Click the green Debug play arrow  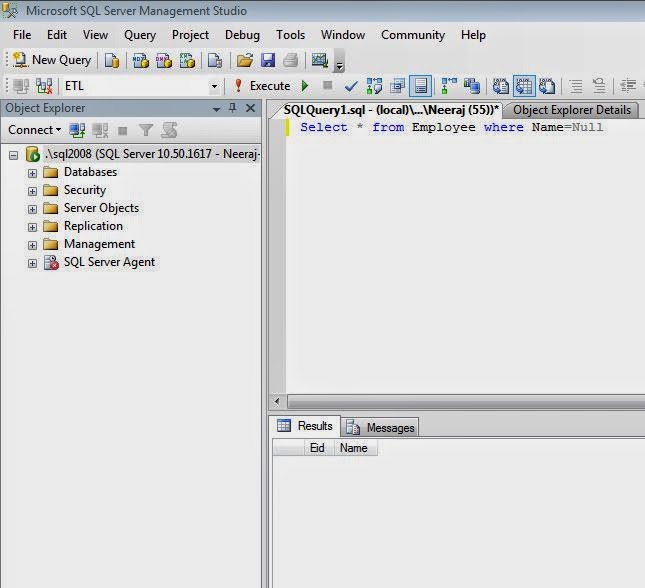click(305, 86)
